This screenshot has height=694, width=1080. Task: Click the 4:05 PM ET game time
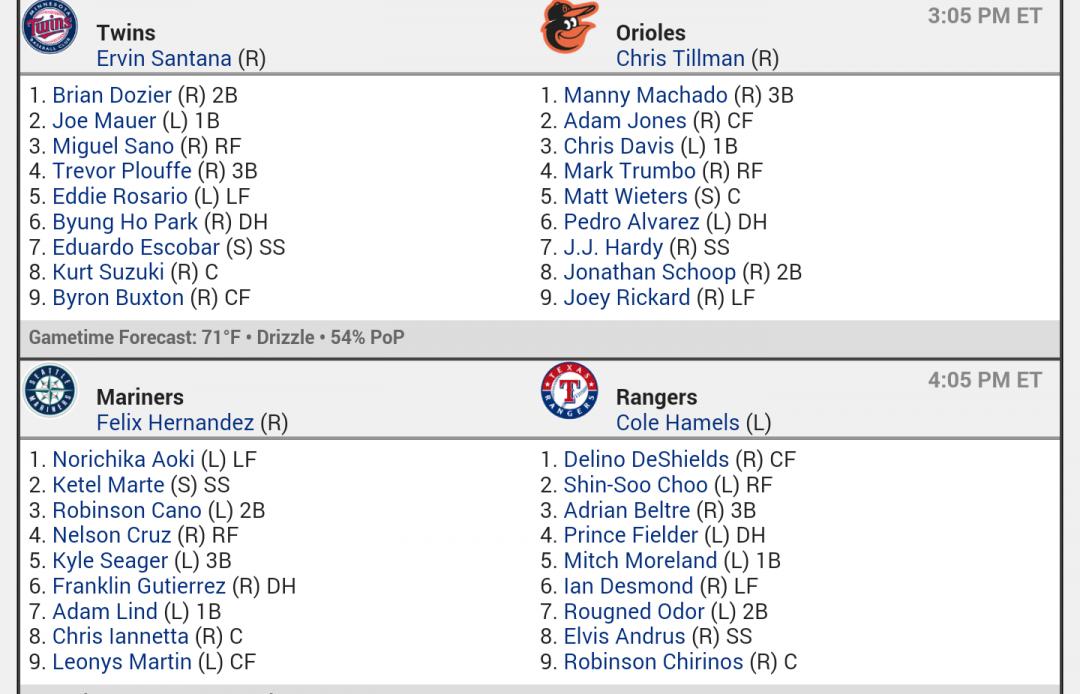984,380
